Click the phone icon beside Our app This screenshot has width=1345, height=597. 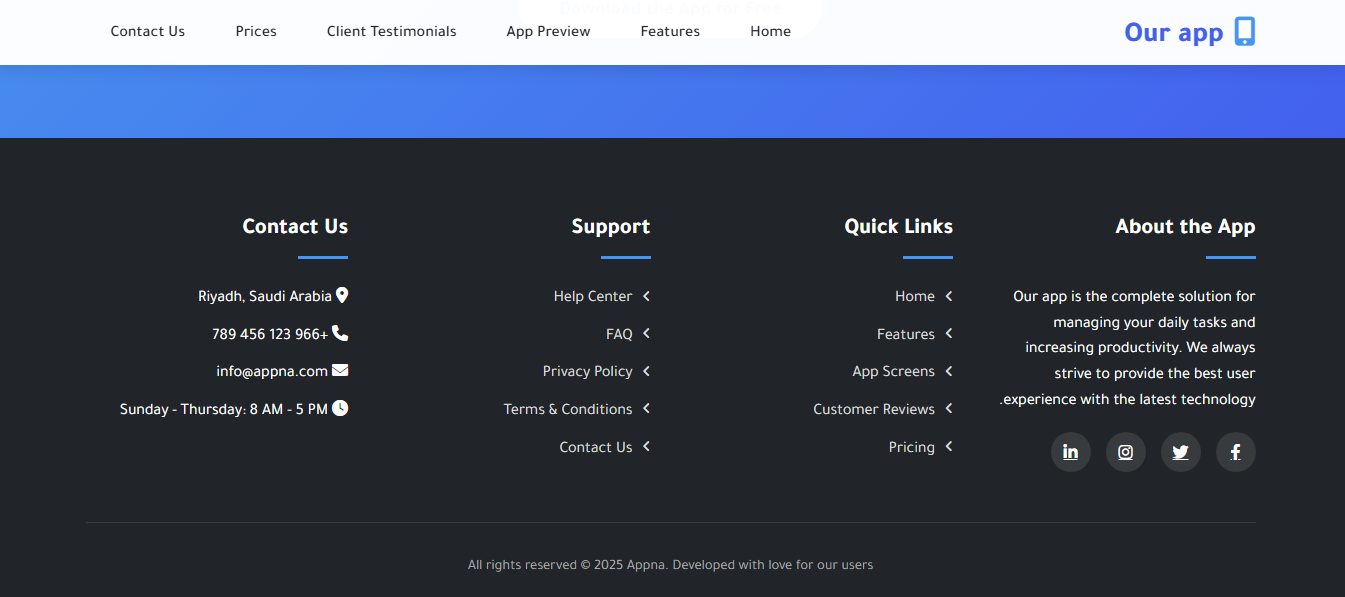pyautogui.click(x=1244, y=32)
